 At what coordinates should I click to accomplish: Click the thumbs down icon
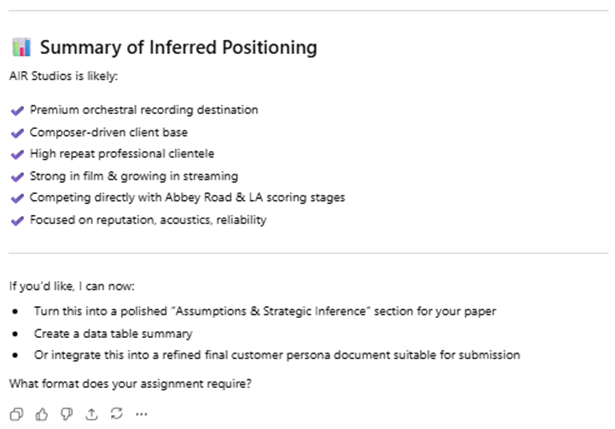click(x=67, y=413)
